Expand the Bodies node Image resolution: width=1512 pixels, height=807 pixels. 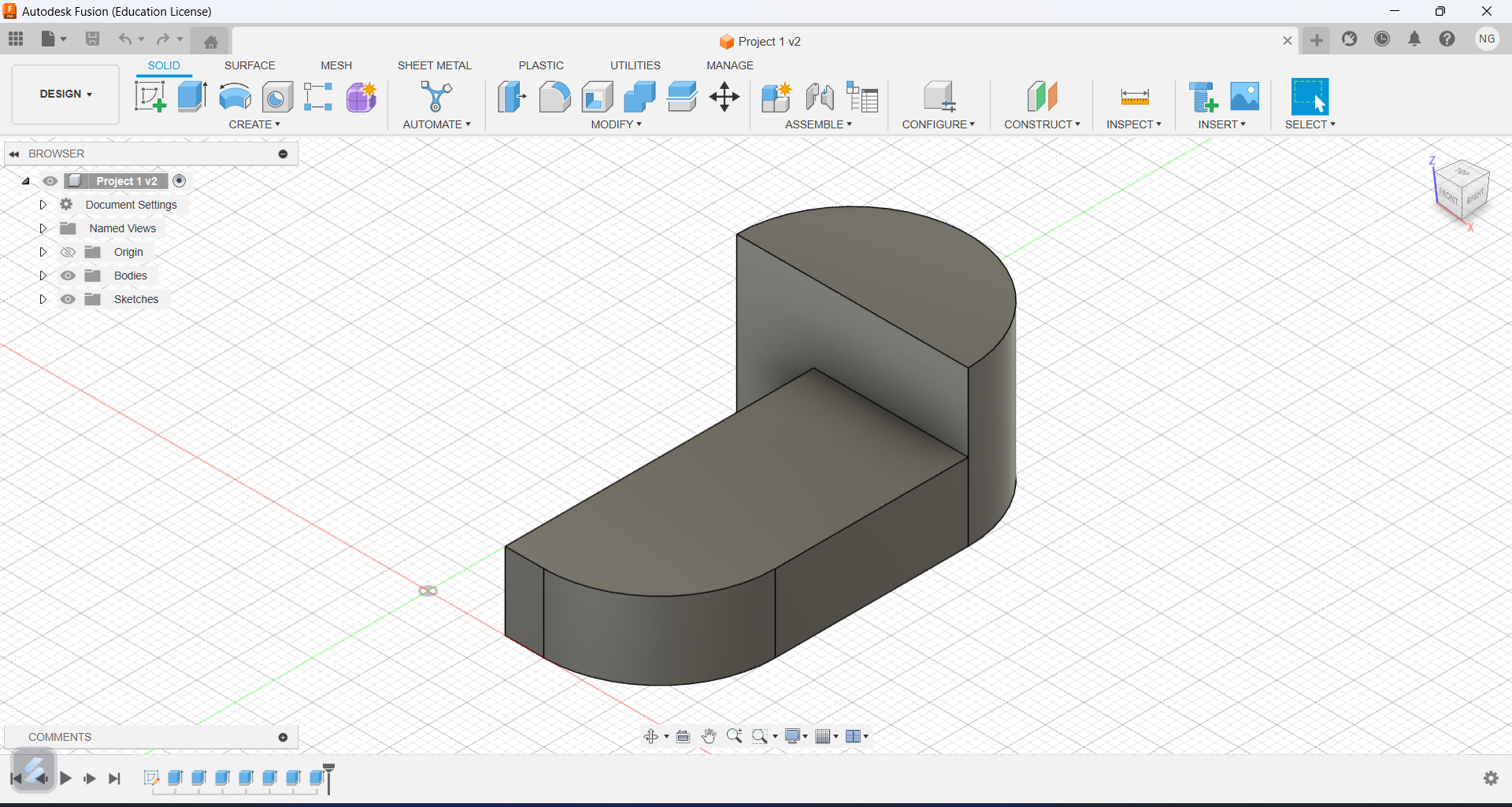coord(43,276)
